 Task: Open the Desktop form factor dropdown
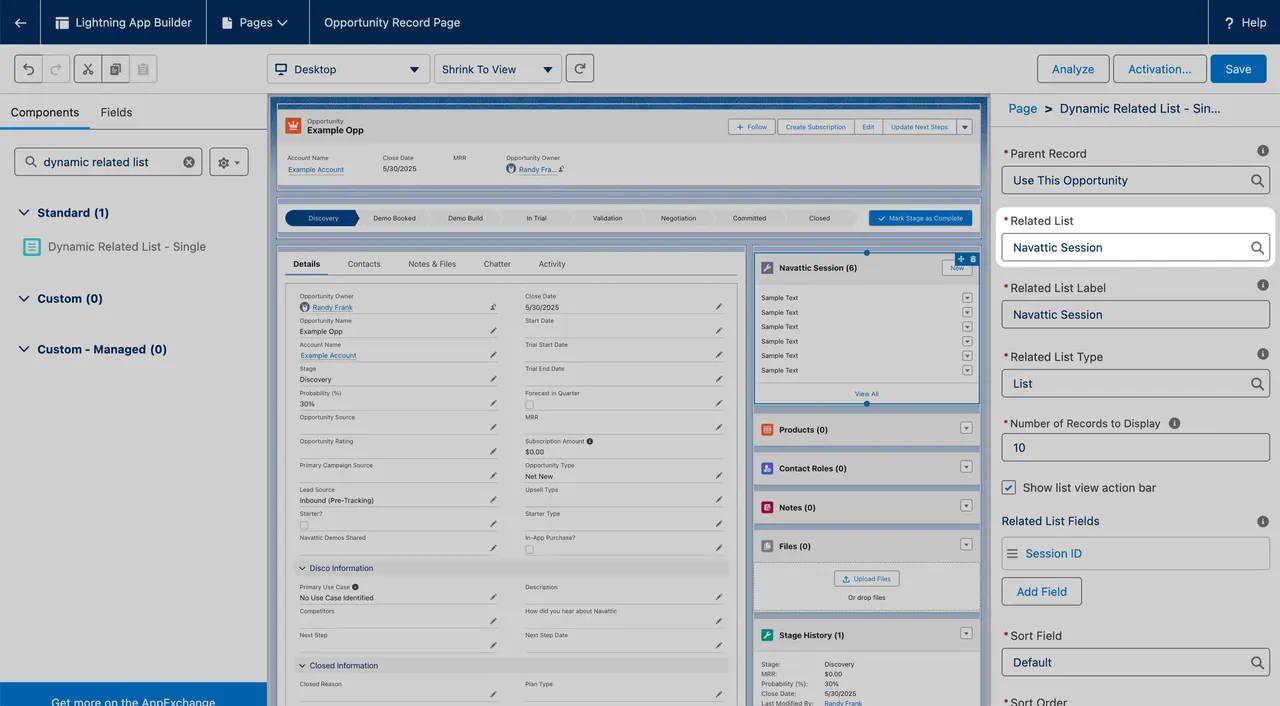(x=348, y=69)
